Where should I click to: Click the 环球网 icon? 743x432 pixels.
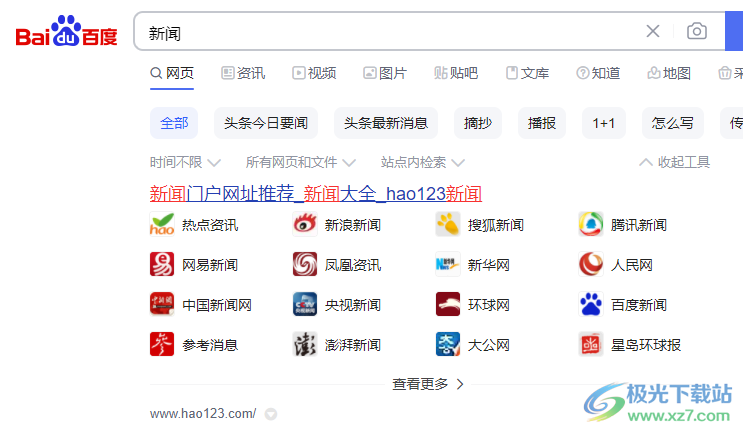pos(448,304)
